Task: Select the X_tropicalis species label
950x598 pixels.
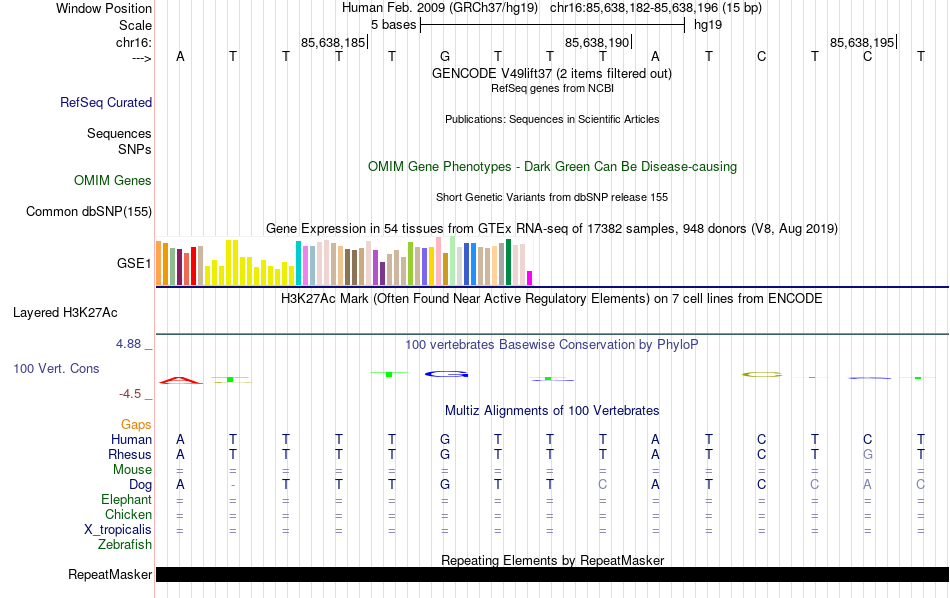Action: click(x=118, y=530)
